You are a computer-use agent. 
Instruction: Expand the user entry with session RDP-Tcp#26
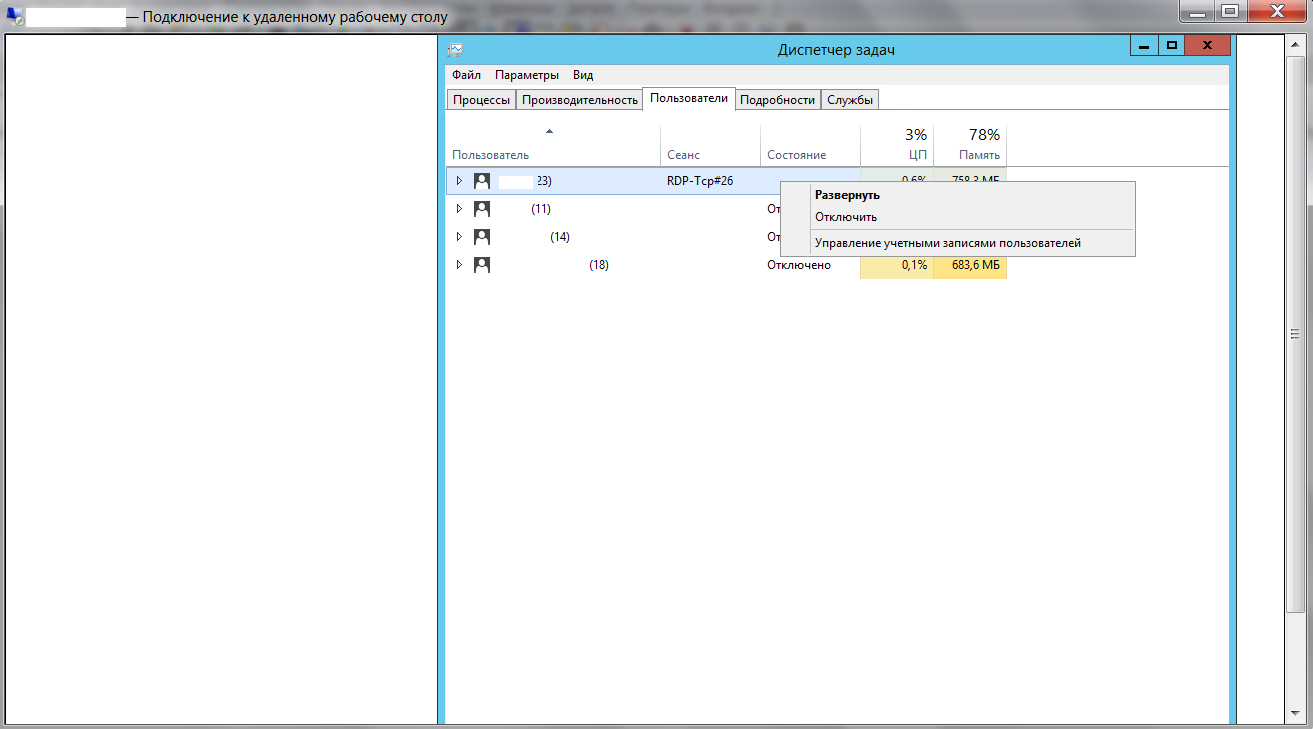(459, 181)
